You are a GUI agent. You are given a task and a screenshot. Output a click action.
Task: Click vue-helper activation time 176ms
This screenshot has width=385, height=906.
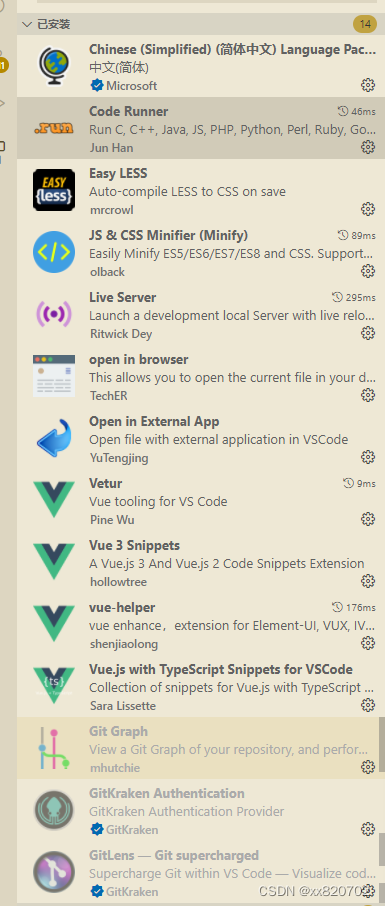click(x=354, y=607)
